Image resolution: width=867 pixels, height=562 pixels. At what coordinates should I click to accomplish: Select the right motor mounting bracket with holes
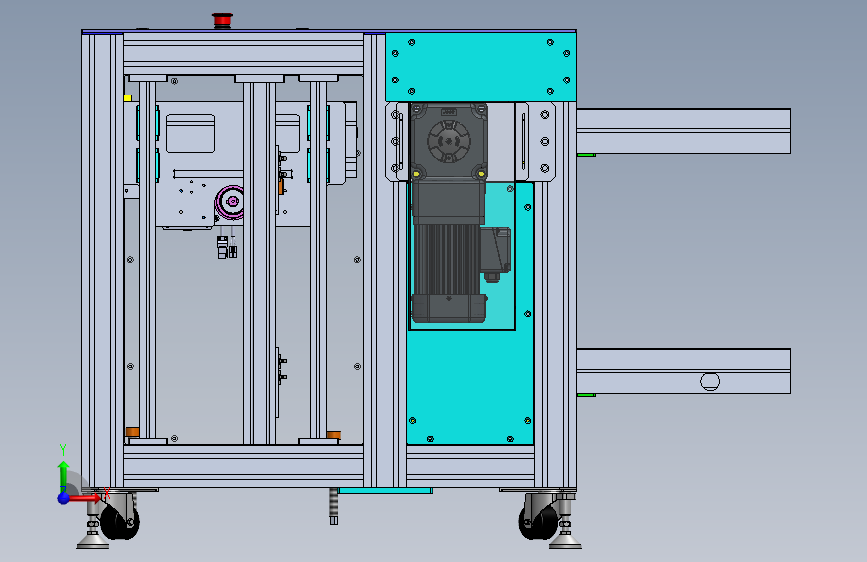(x=535, y=142)
